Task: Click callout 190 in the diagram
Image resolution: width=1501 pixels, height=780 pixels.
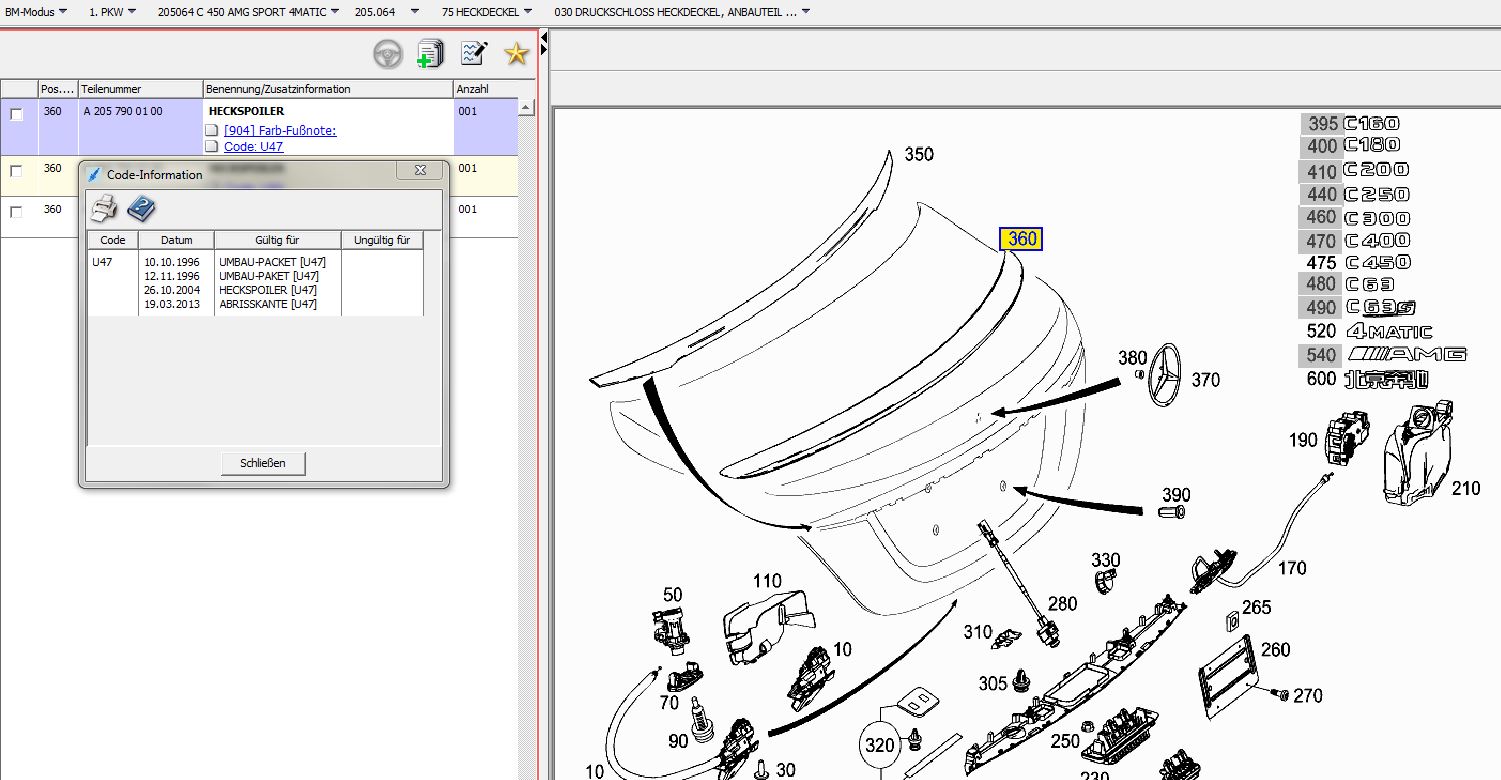Action: pos(1302,440)
